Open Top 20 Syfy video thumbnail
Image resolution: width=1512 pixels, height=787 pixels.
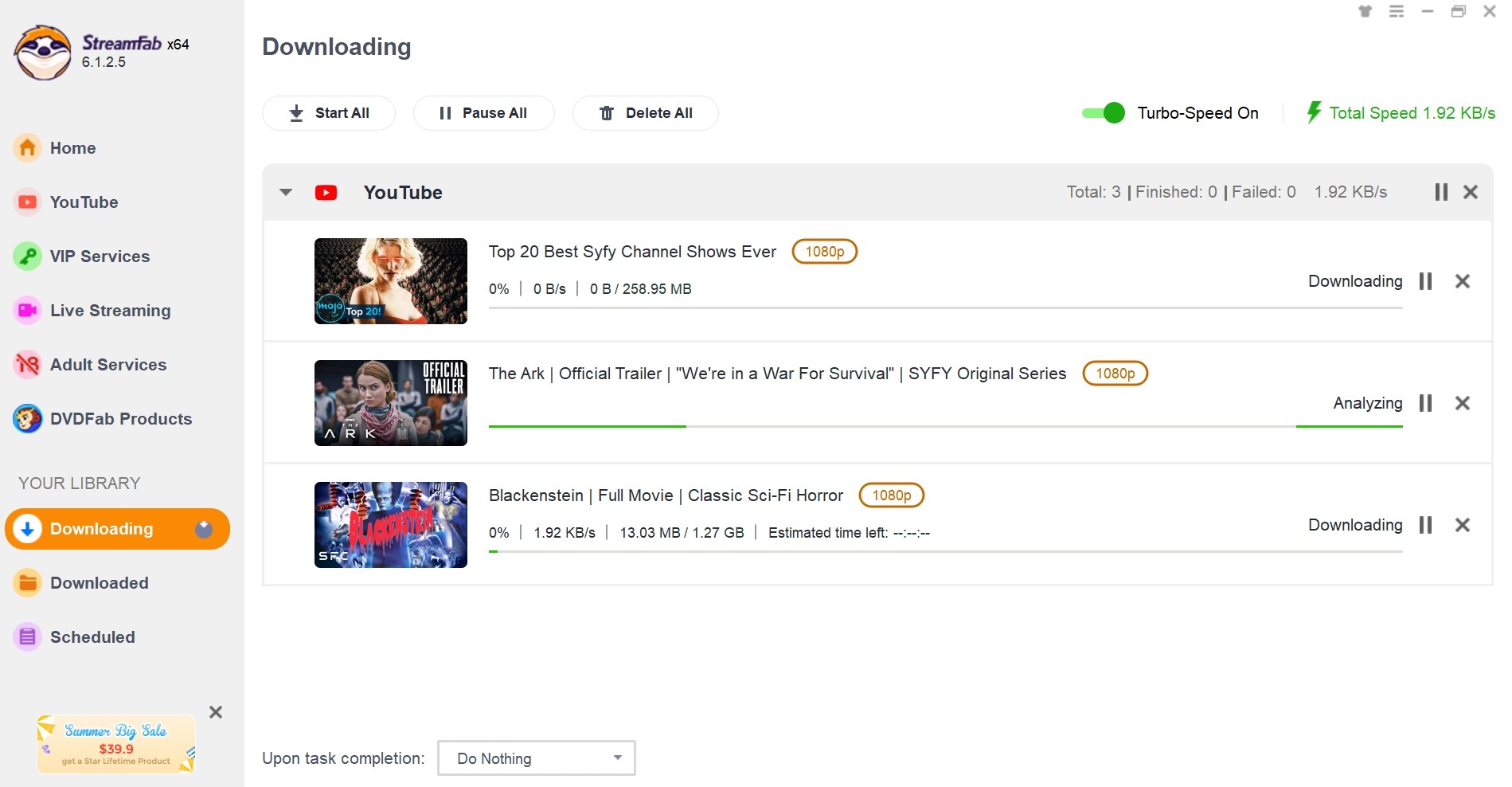(391, 281)
